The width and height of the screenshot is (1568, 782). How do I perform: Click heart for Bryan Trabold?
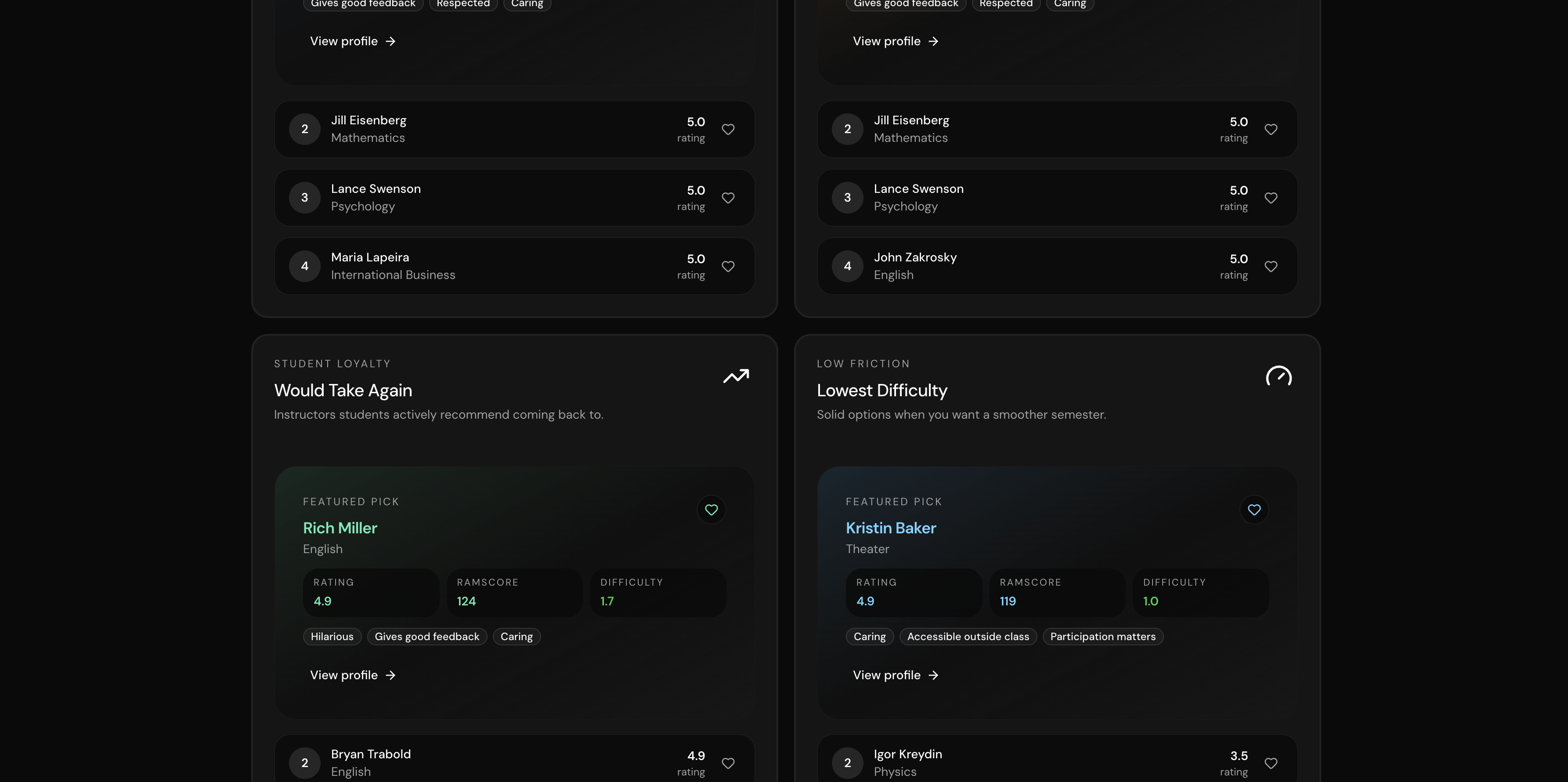tap(728, 763)
